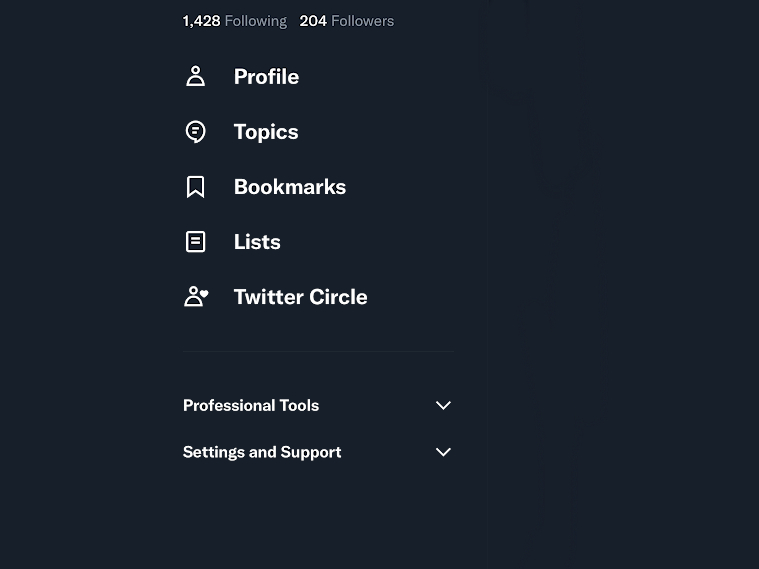The width and height of the screenshot is (759, 569).
Task: Click the 204 followers count
Action: 313,21
